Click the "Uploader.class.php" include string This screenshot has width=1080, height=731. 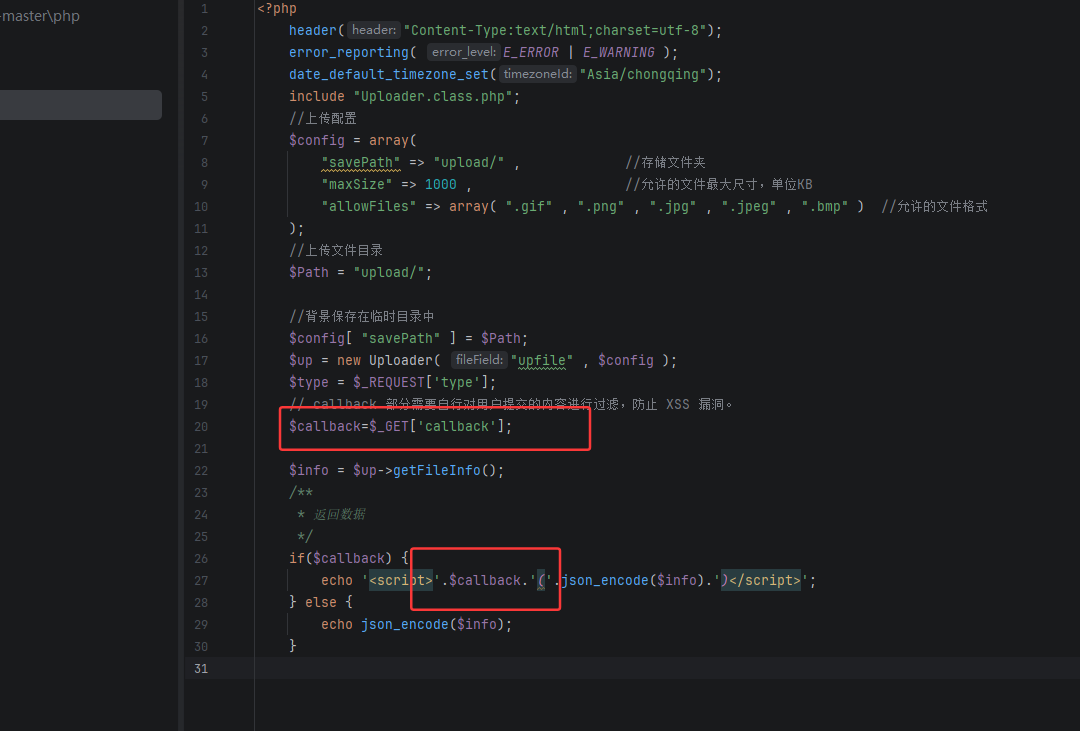436,96
